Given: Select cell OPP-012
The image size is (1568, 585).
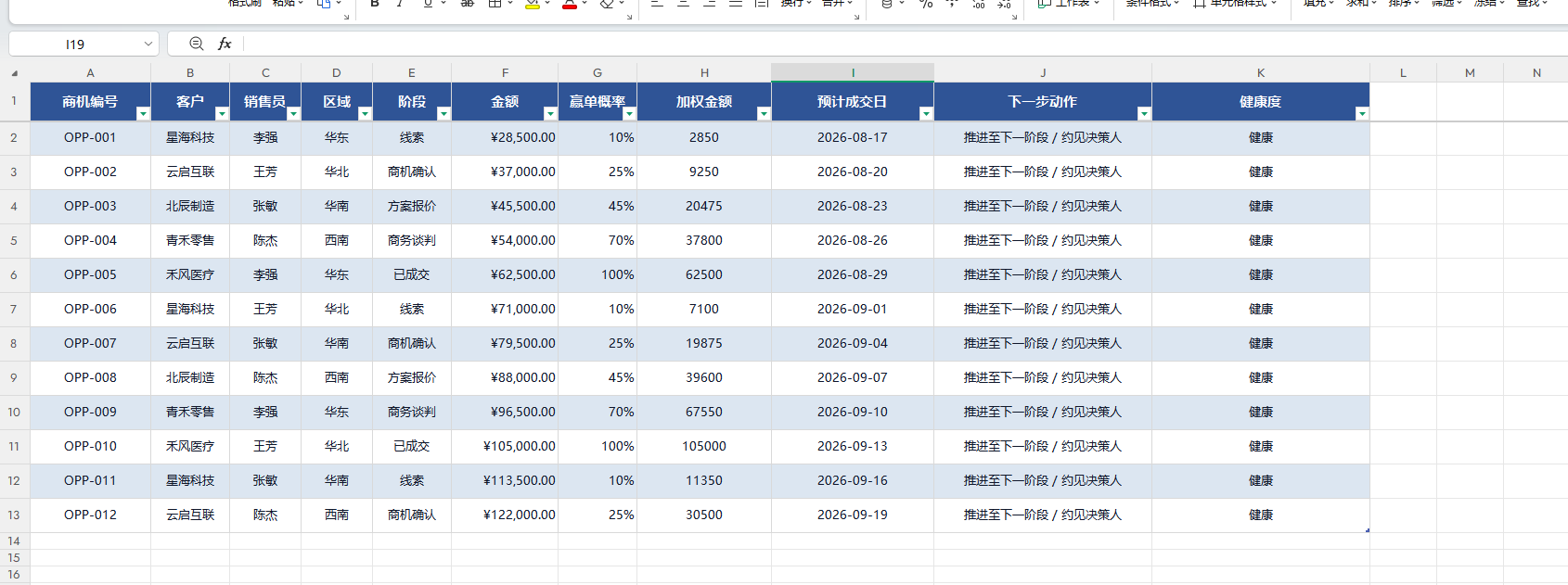Looking at the screenshot, I should click(x=90, y=515).
